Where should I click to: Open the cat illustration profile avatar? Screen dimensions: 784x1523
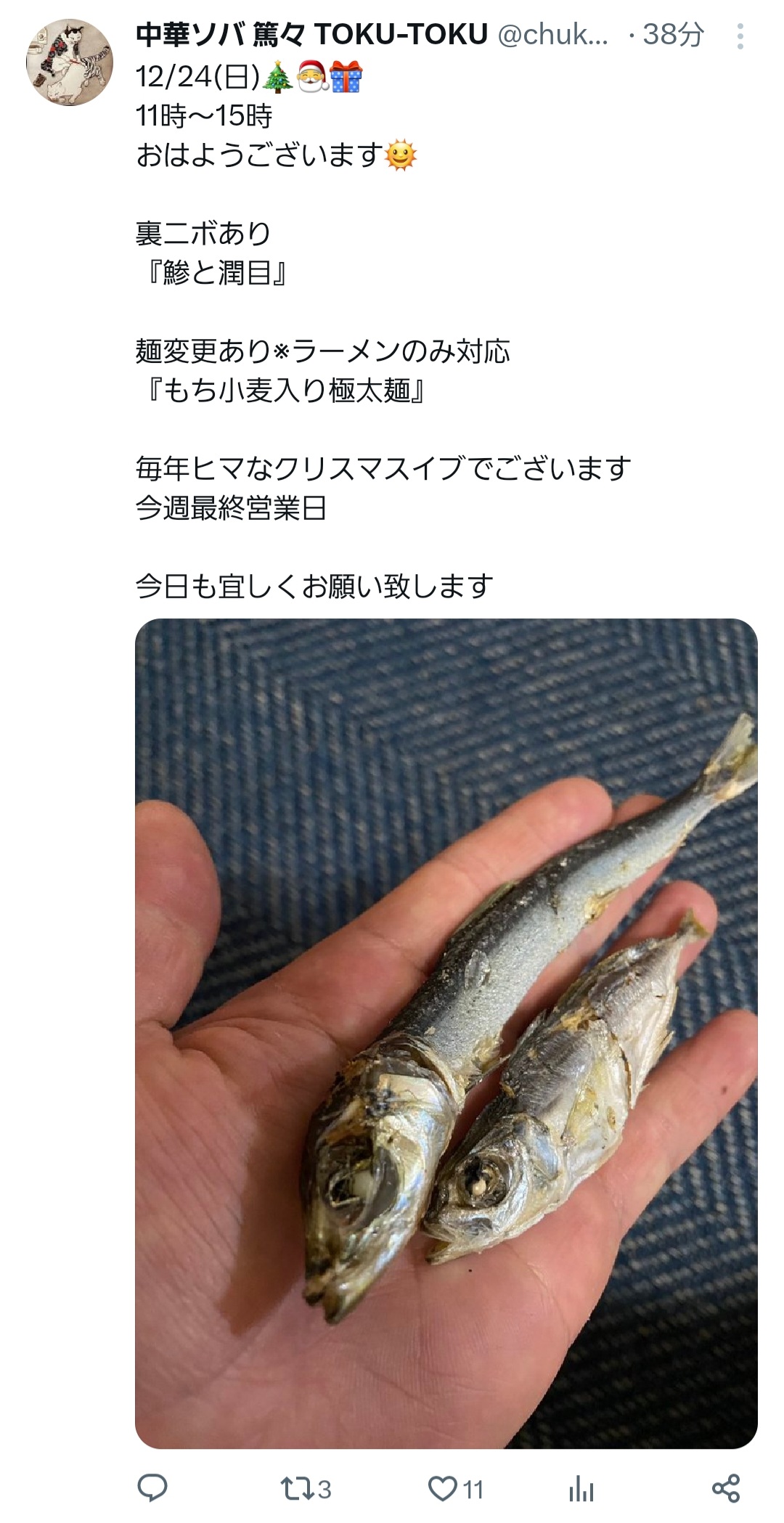pyautogui.click(x=70, y=62)
